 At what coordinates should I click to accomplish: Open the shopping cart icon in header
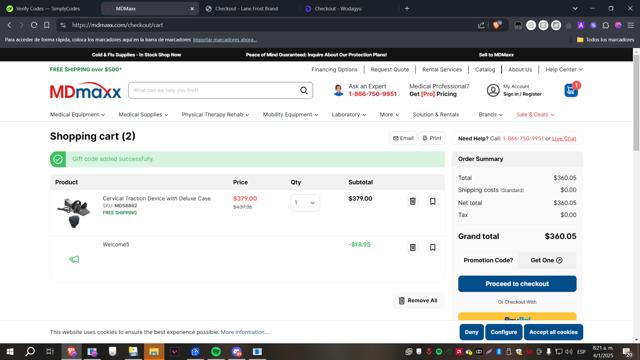[571, 90]
